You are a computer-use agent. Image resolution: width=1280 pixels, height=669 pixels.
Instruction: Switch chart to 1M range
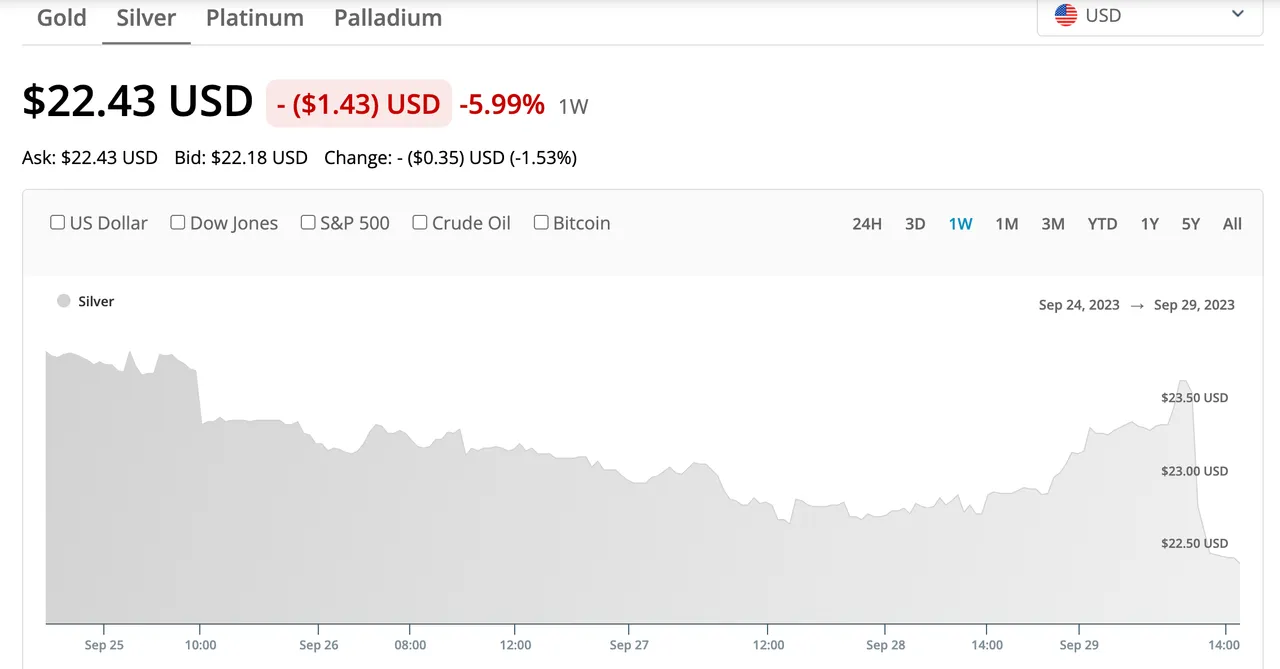pyautogui.click(x=1007, y=224)
